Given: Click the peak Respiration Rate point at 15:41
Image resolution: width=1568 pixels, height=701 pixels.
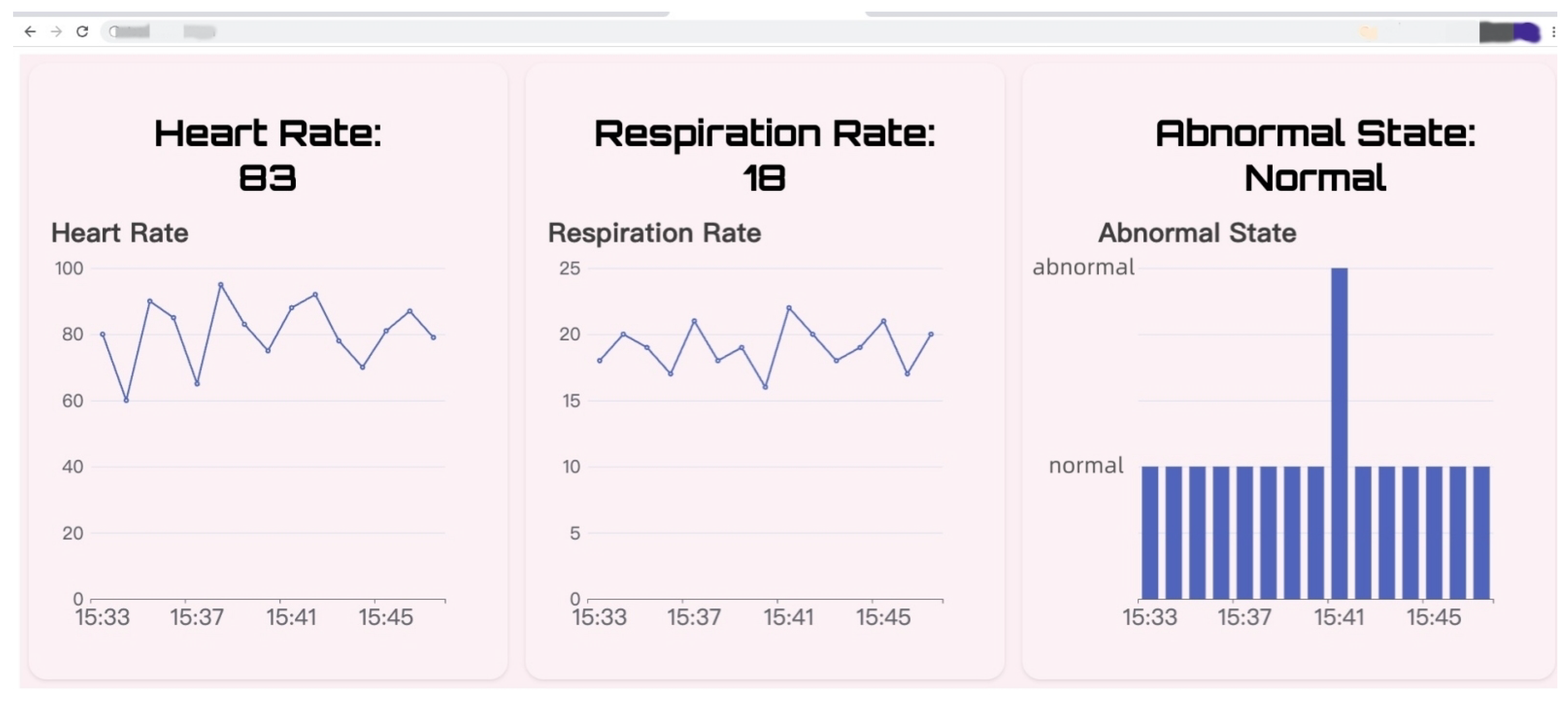Looking at the screenshot, I should click(x=789, y=308).
